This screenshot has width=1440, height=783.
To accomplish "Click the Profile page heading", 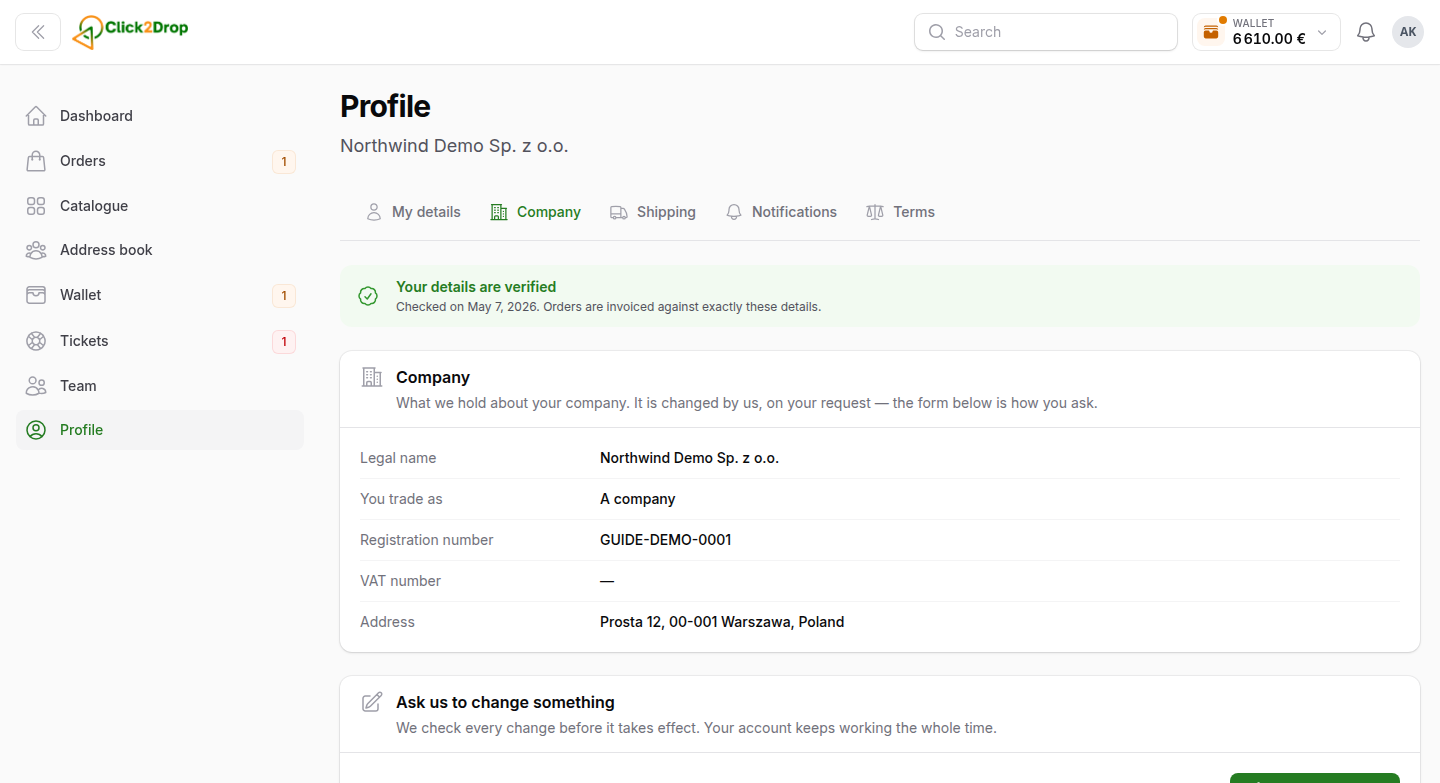I will click(385, 106).
